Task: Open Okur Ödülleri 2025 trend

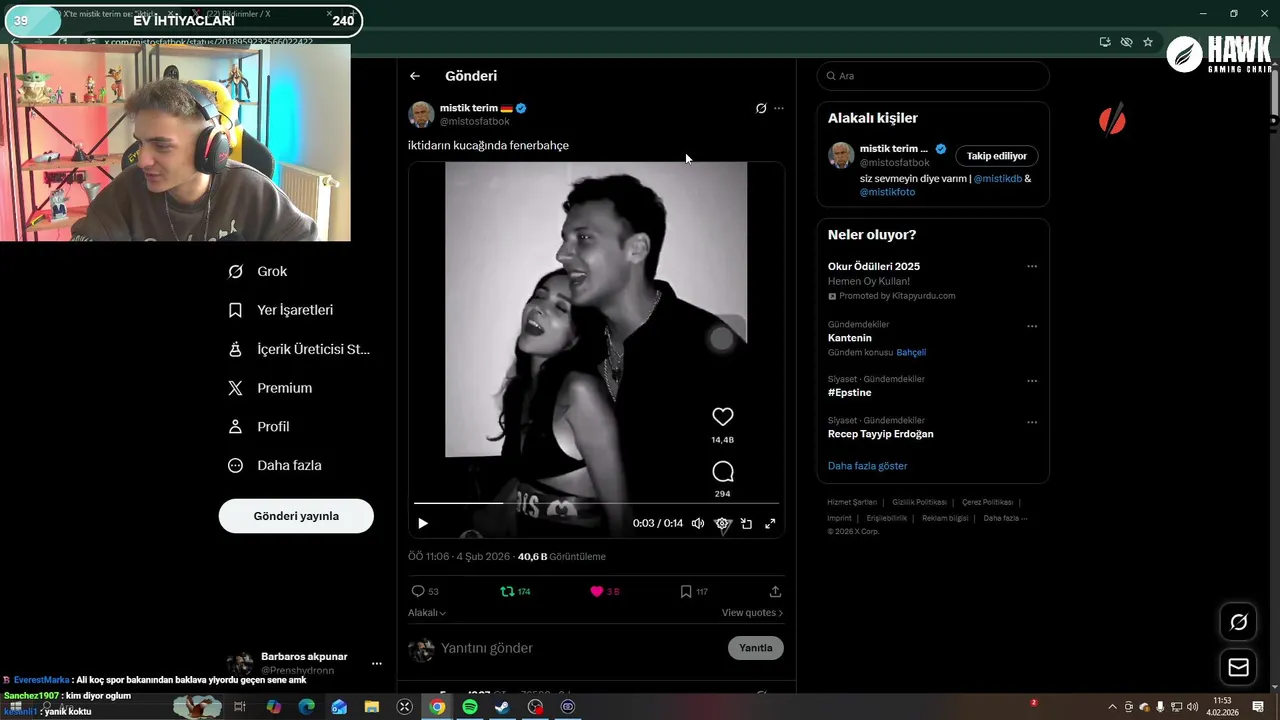Action: (x=874, y=266)
